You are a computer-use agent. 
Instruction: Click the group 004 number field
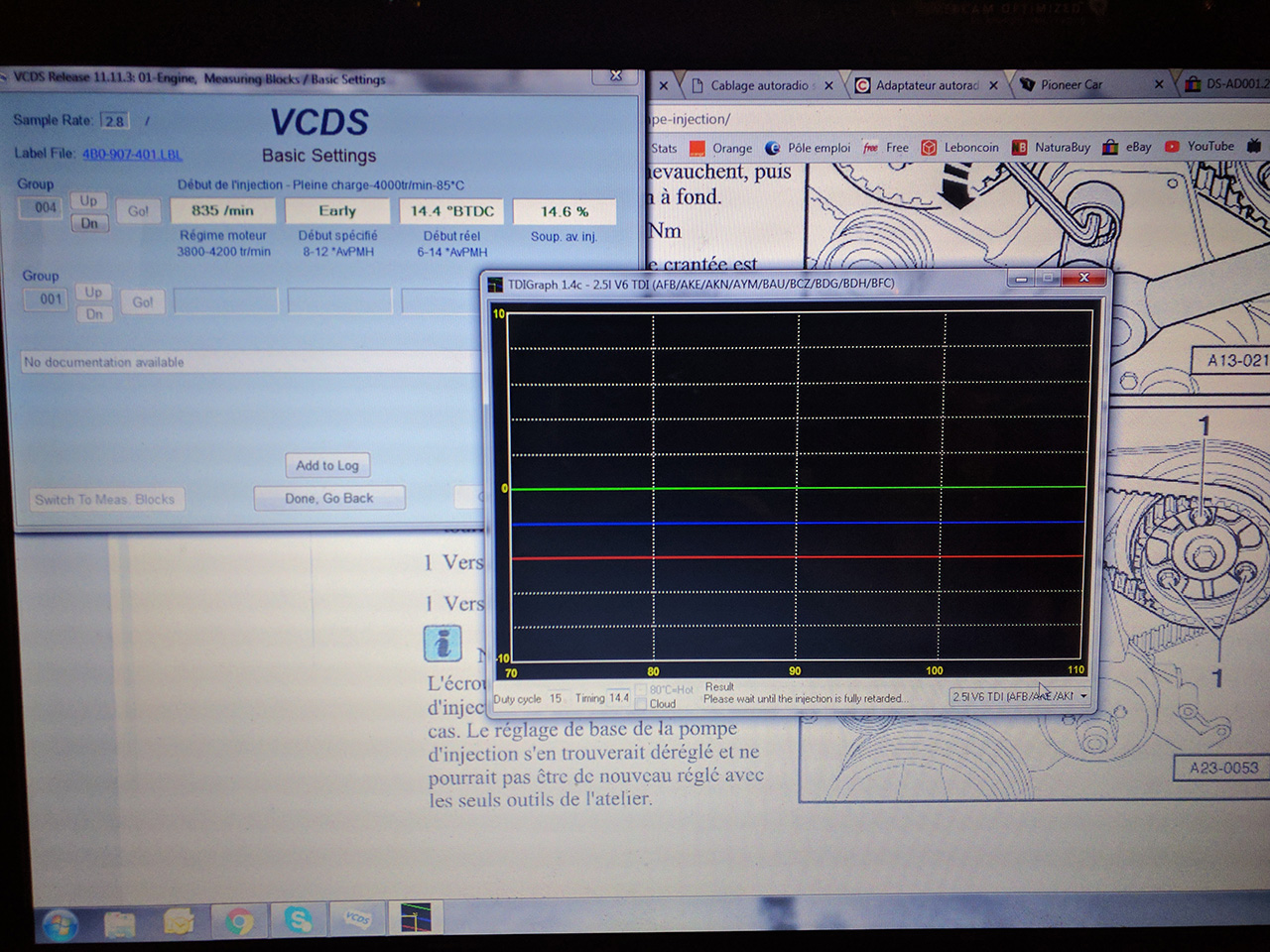click(46, 208)
